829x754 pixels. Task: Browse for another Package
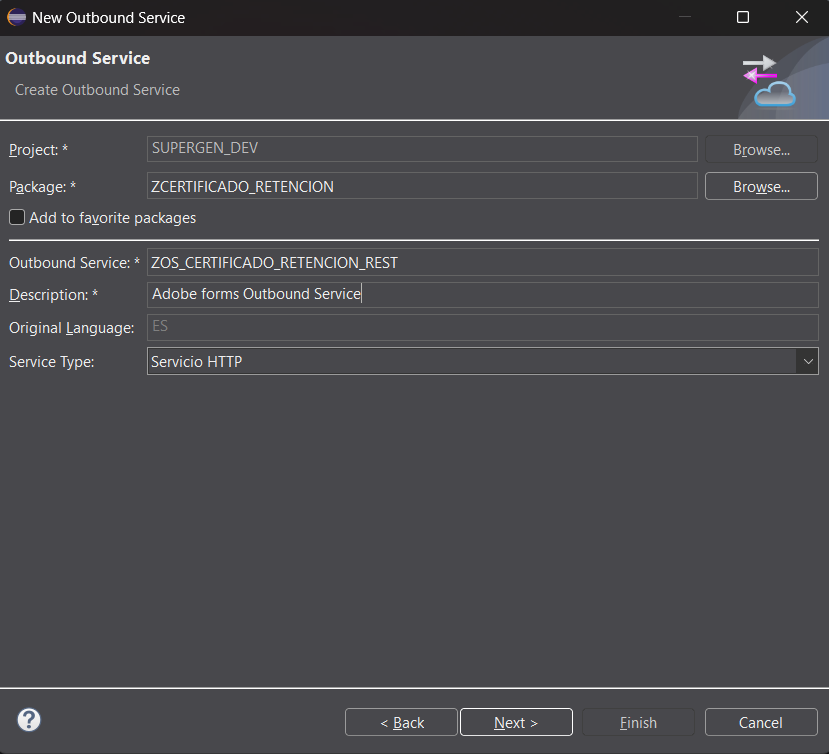click(x=761, y=185)
